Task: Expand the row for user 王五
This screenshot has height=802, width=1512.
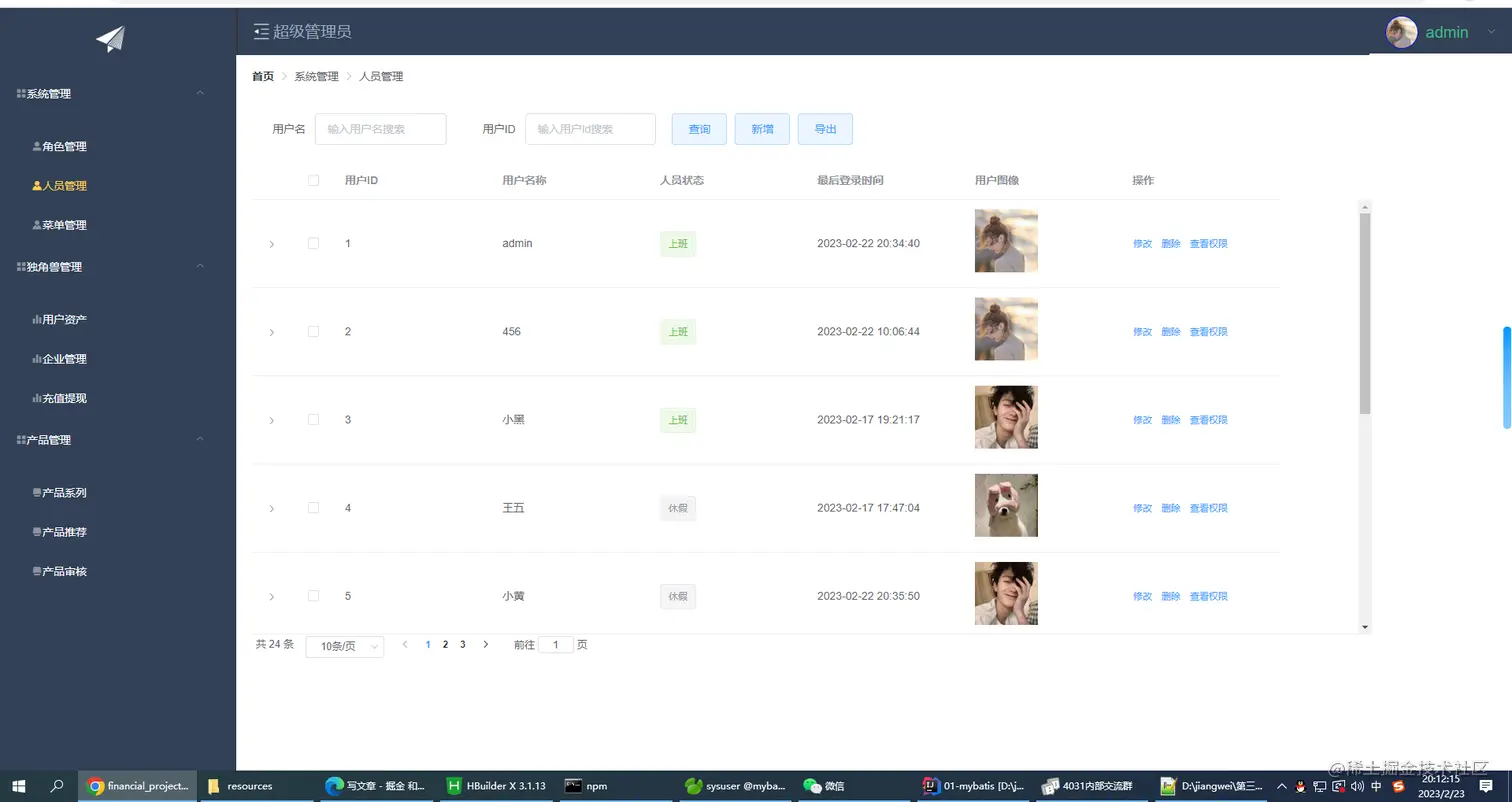Action: point(271,509)
